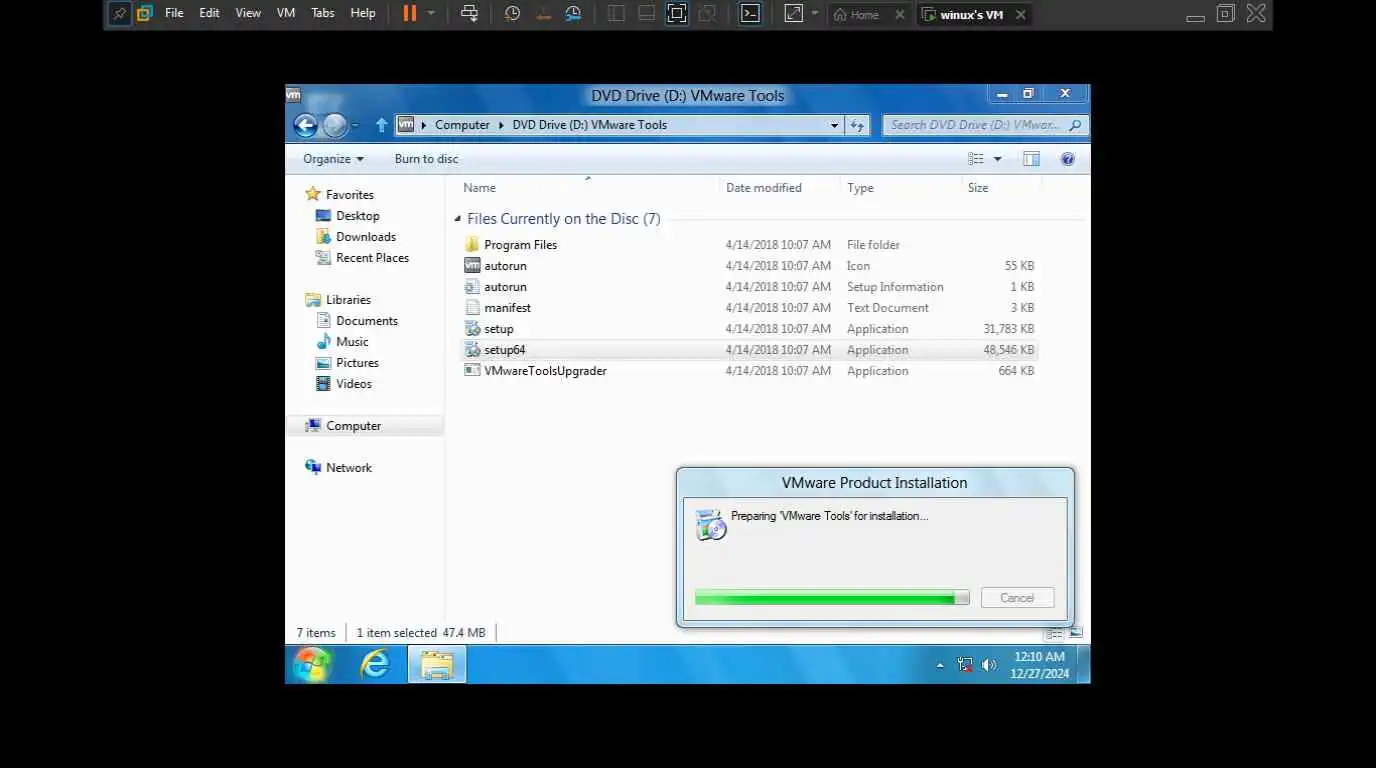Select Network in the navigation pane

coord(338,468)
